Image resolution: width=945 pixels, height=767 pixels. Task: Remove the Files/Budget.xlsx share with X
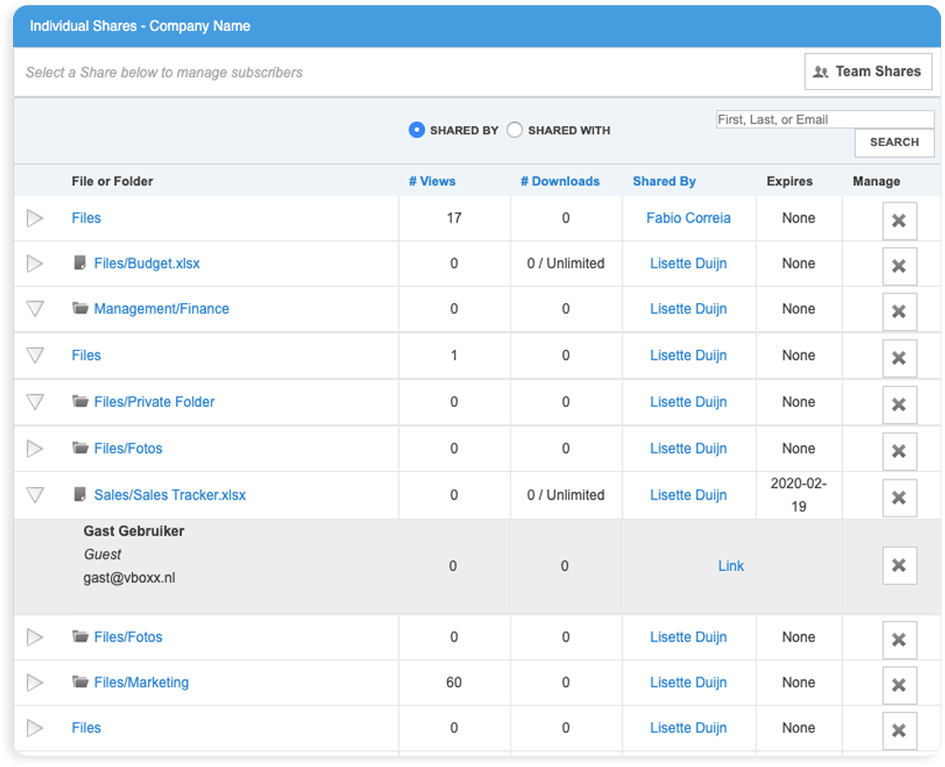(898, 266)
